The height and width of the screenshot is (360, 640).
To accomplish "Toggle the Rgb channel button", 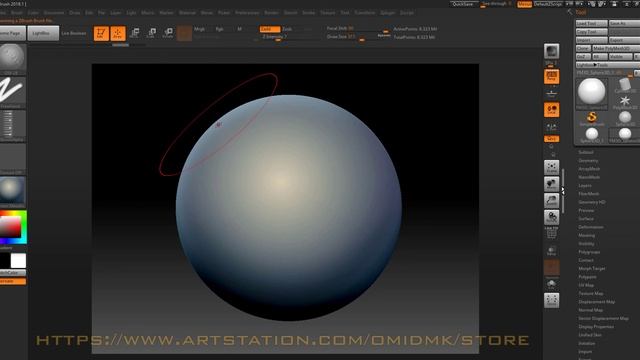I will tap(220, 29).
